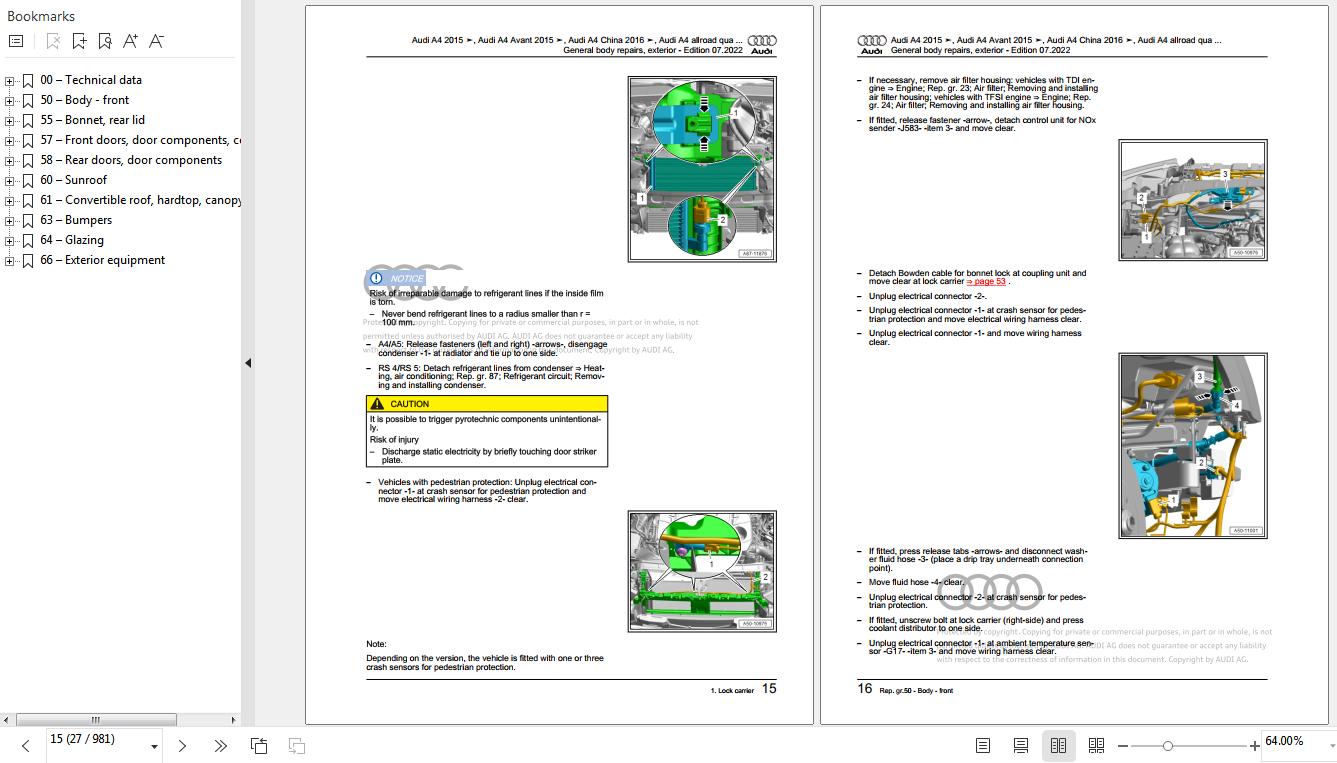Expand the '50 – Body - front' bookmark

[10, 101]
